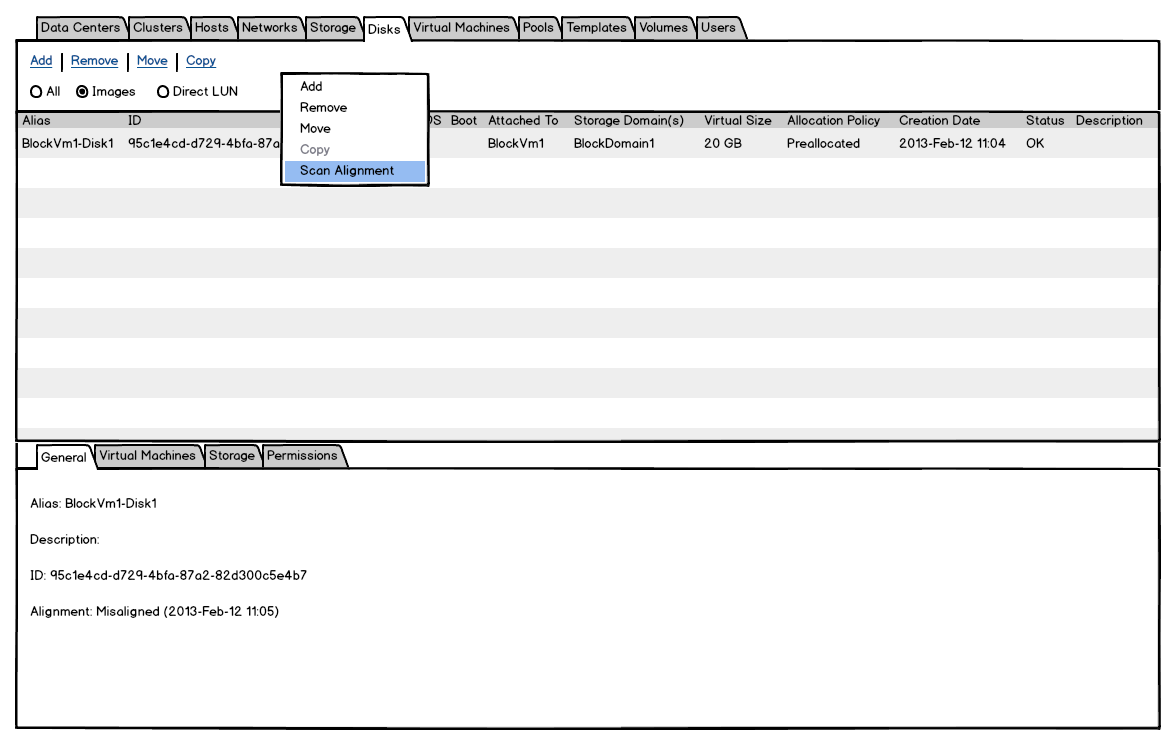Switch to the Storage main tab
The width and height of the screenshot is (1176, 745).
pos(332,28)
